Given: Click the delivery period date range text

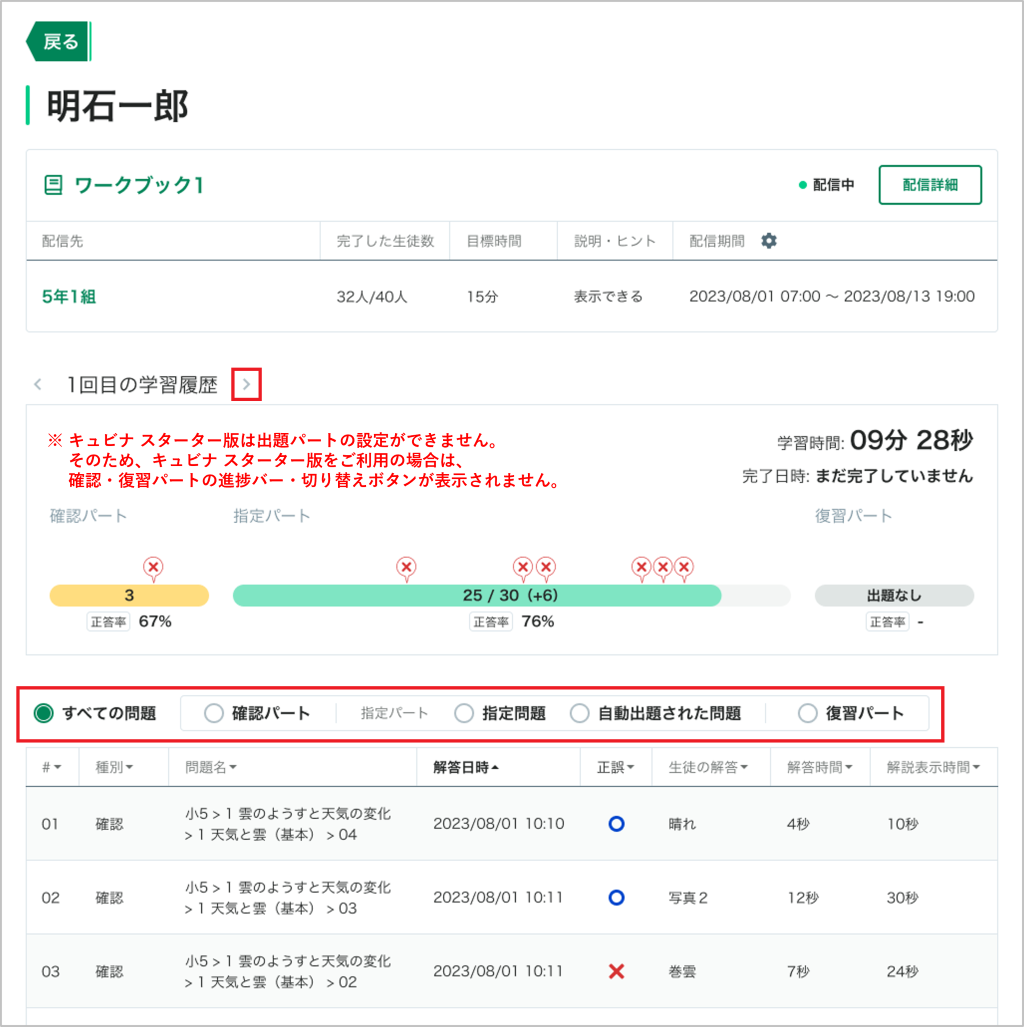Looking at the screenshot, I should coord(831,297).
